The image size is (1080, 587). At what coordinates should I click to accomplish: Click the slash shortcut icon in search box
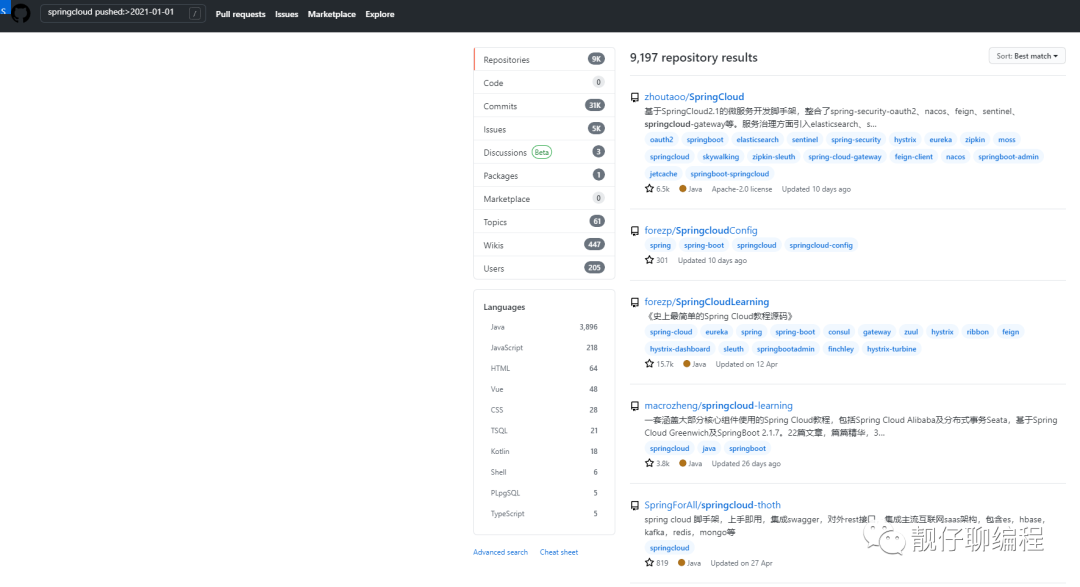click(x=195, y=13)
